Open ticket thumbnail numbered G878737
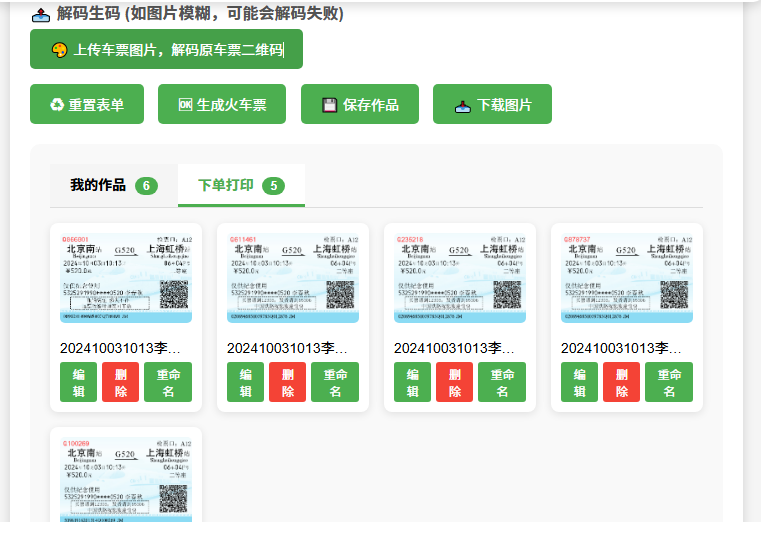The height and width of the screenshot is (541, 761). (627, 279)
